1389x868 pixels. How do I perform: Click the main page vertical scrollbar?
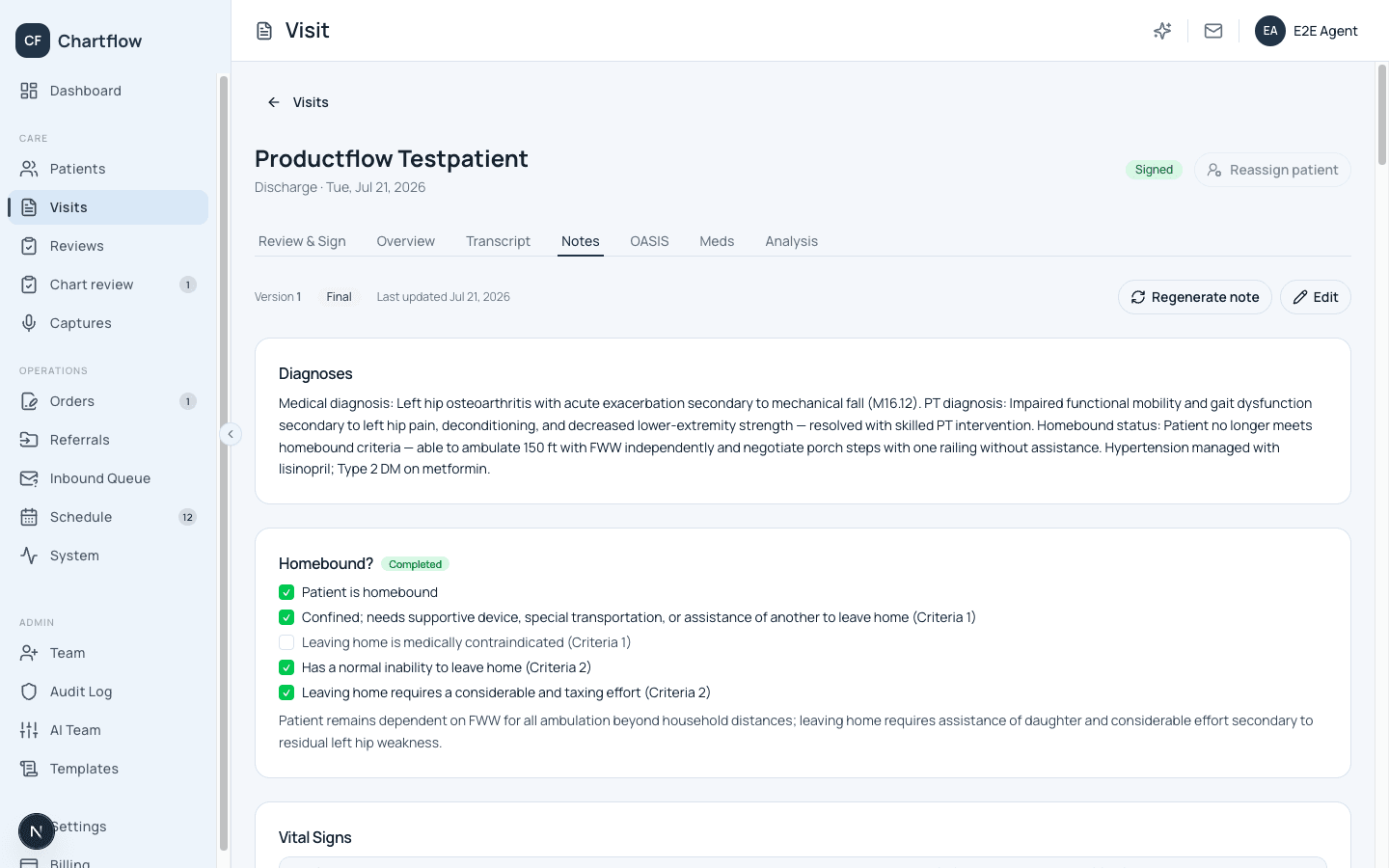pyautogui.click(x=1382, y=116)
